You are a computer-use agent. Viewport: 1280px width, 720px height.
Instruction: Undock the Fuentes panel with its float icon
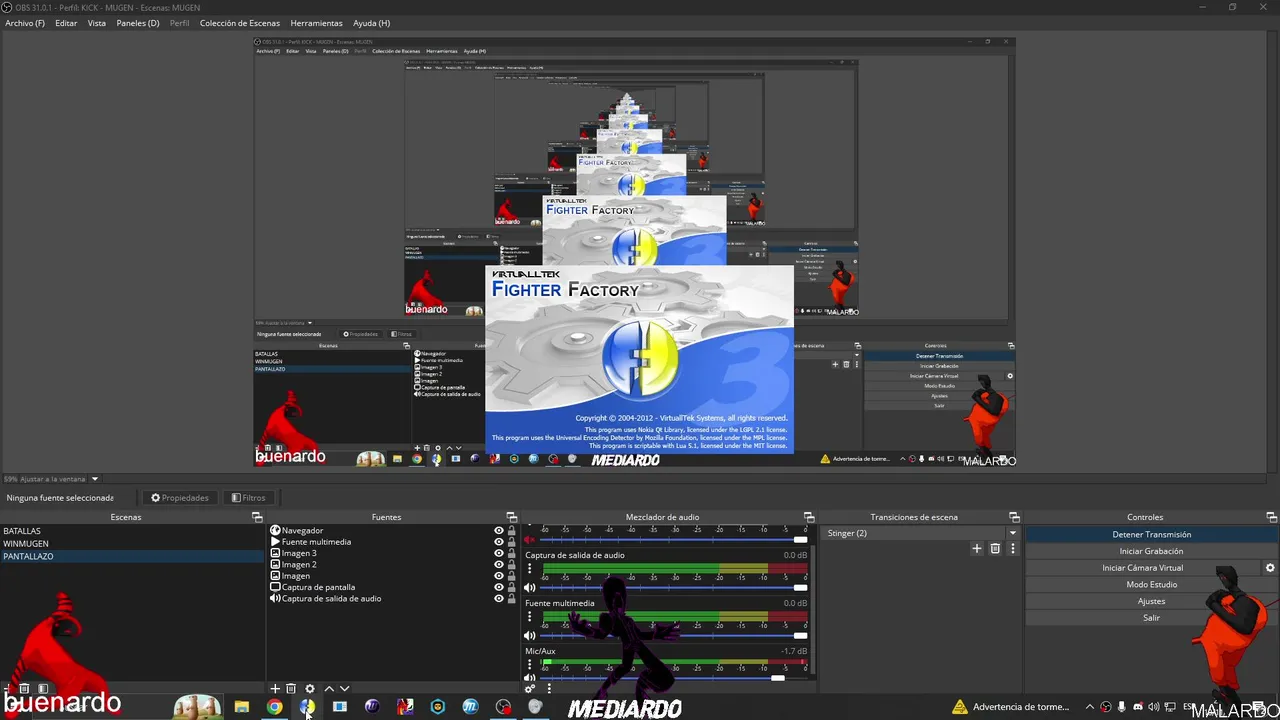click(511, 517)
